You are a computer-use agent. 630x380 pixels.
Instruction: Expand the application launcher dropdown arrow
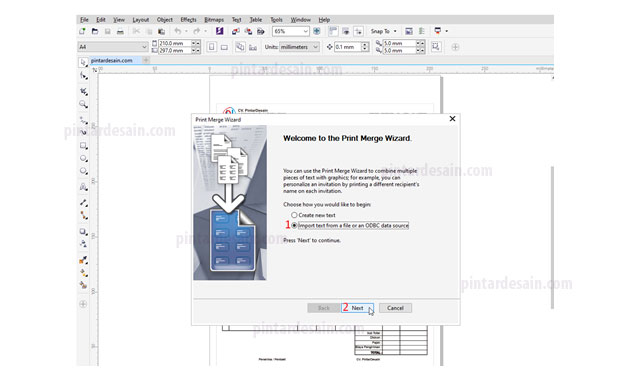click(446, 31)
